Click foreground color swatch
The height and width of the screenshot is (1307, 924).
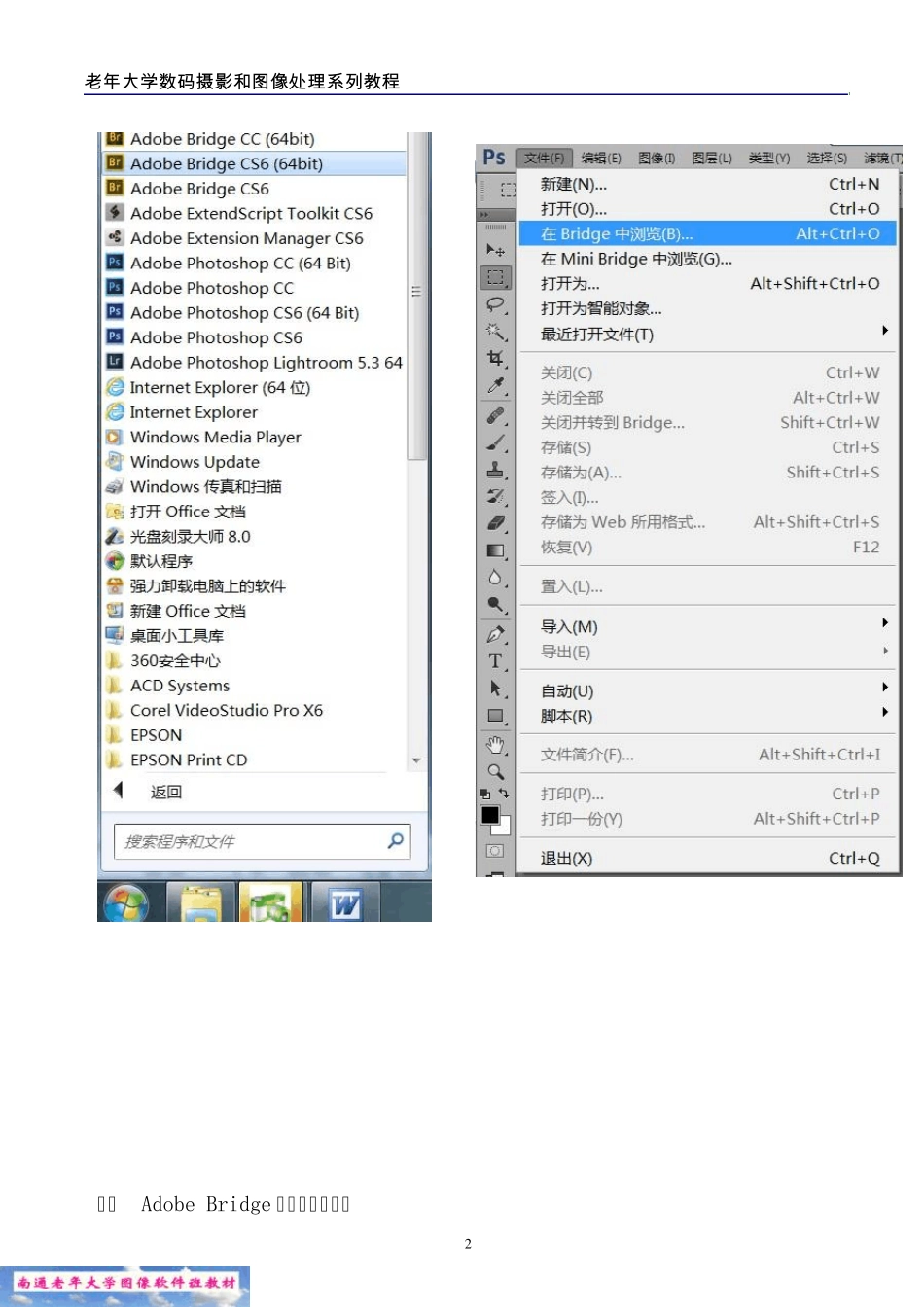tap(490, 815)
